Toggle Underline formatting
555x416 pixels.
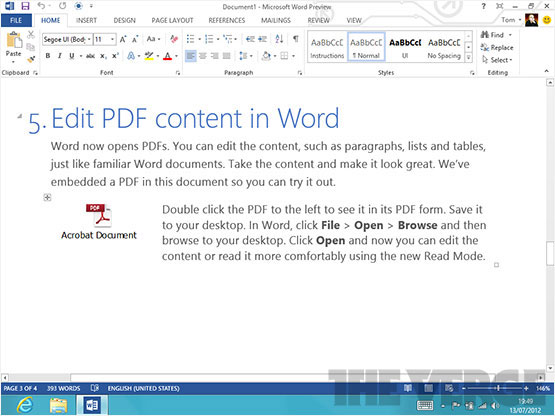coord(72,56)
